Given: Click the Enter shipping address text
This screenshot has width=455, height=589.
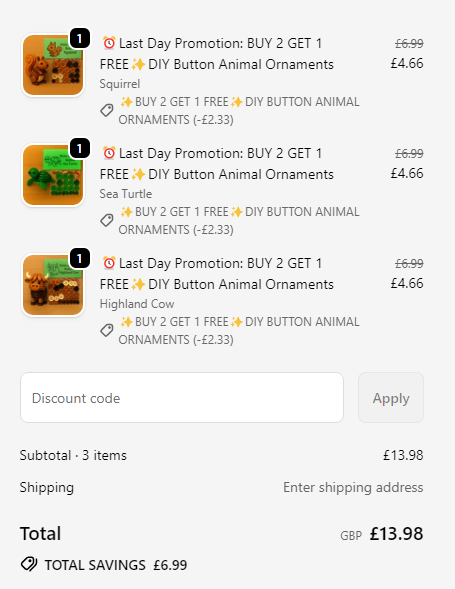Looking at the screenshot, I should coord(353,487).
